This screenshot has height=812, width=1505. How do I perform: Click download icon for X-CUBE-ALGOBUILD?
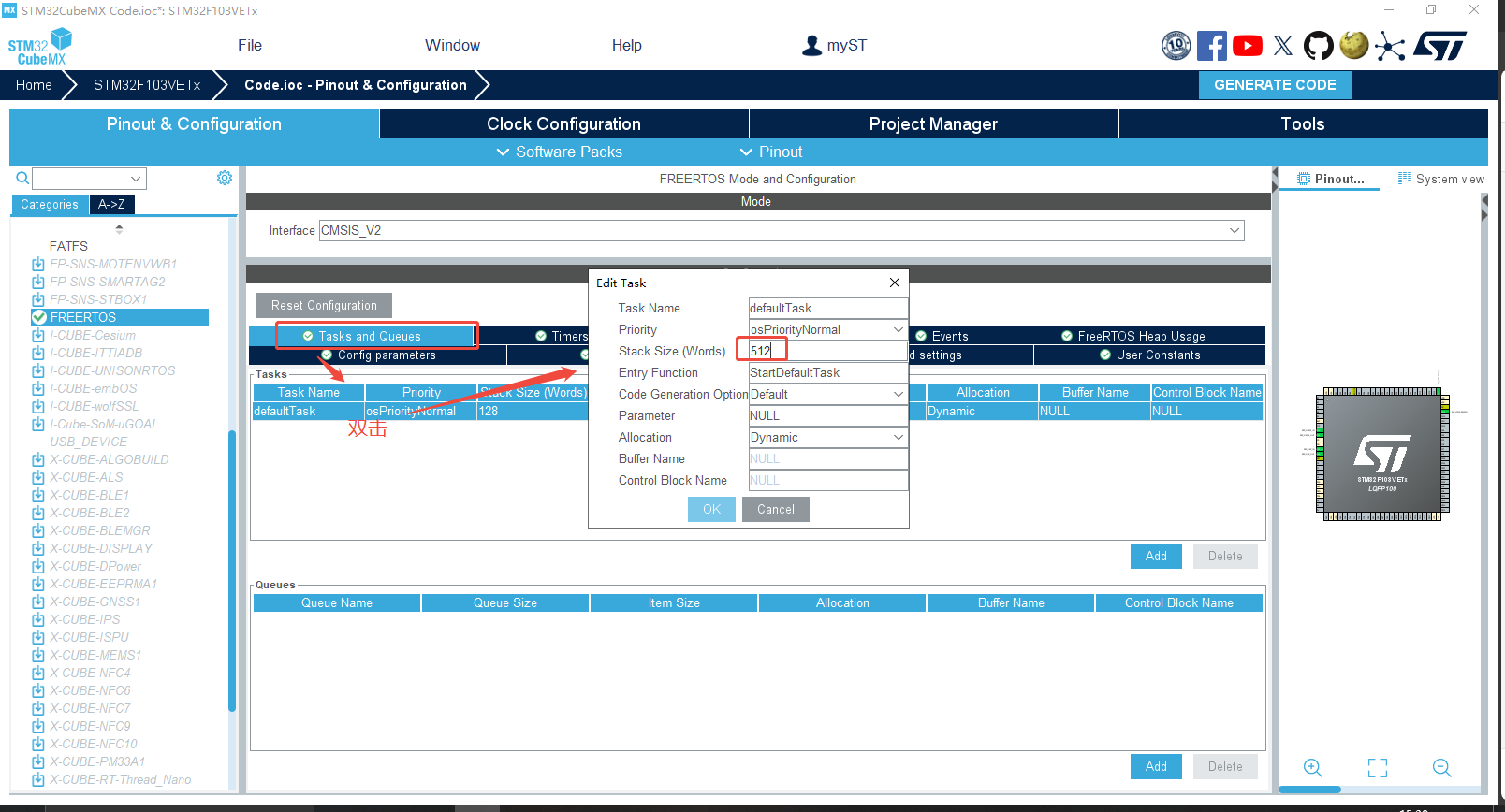pos(38,459)
